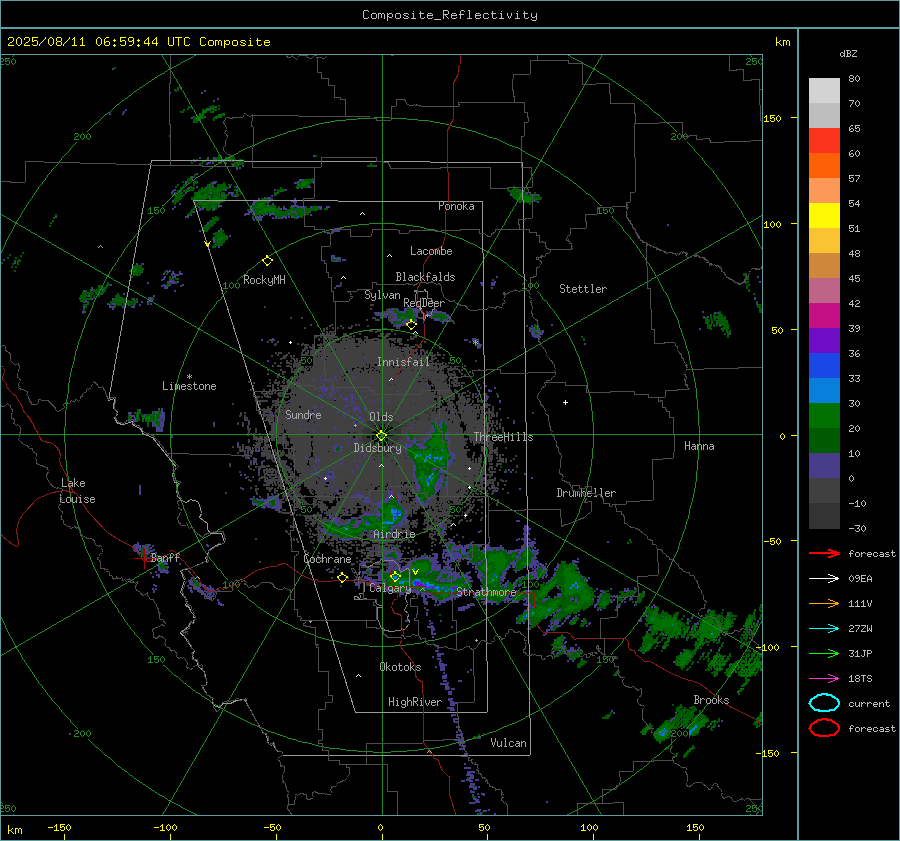Click the Hanna label
This screenshot has height=841, width=900.
pyautogui.click(x=699, y=446)
